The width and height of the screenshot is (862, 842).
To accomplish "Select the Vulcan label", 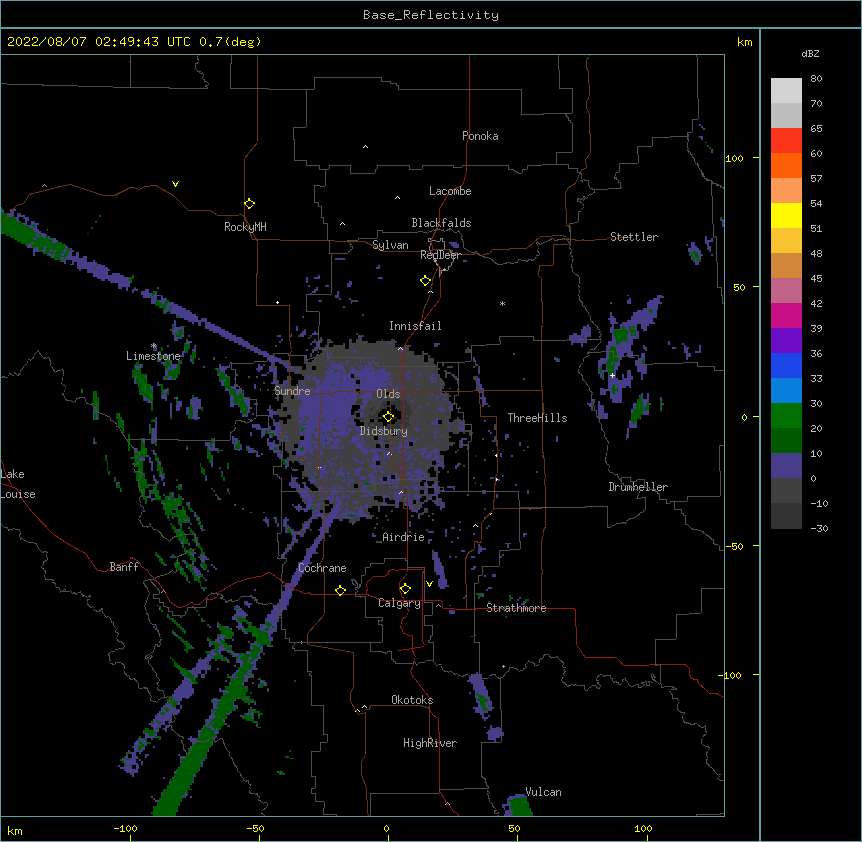I will [x=543, y=792].
